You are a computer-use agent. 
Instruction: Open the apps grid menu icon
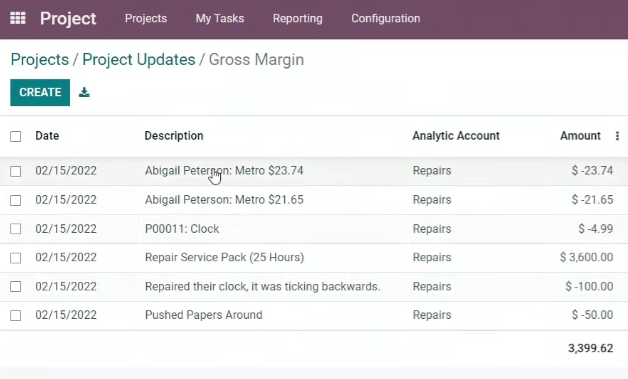[x=18, y=18]
